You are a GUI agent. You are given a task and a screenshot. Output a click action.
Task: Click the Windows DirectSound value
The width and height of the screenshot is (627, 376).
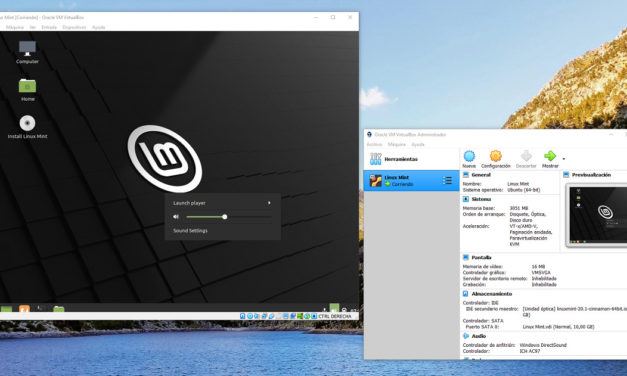(543, 345)
